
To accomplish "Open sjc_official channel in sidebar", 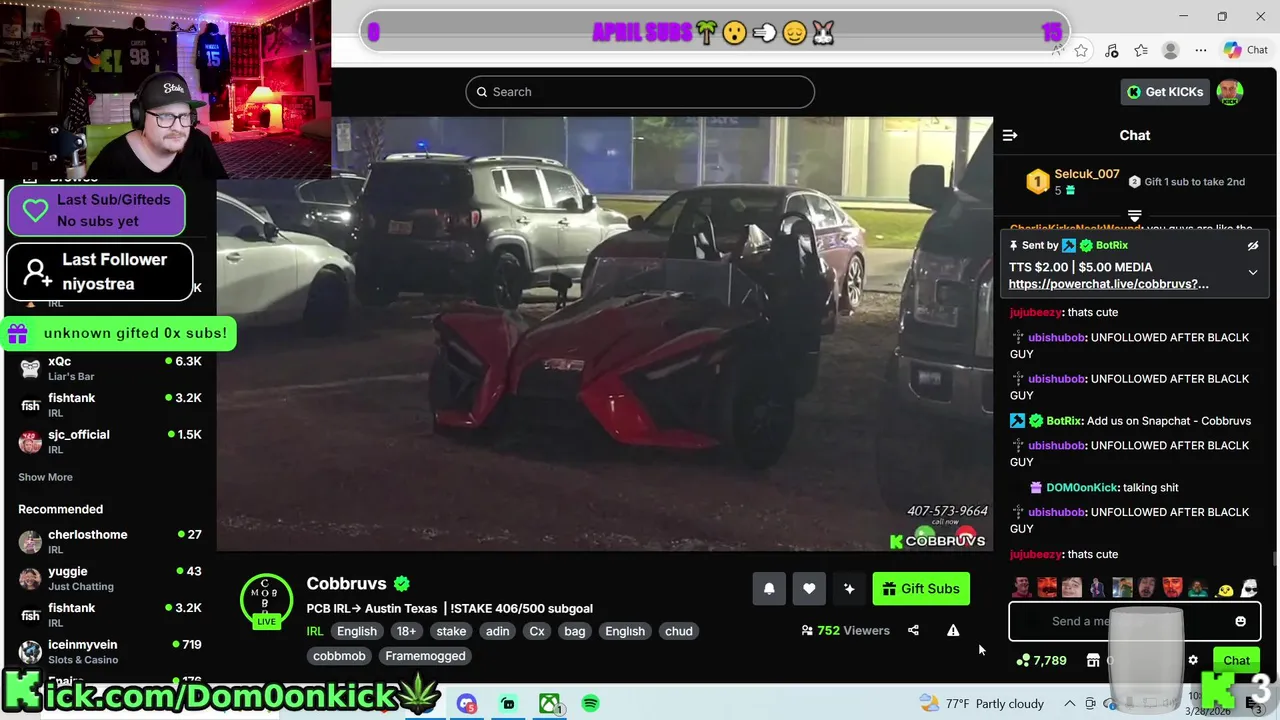I will [x=110, y=441].
